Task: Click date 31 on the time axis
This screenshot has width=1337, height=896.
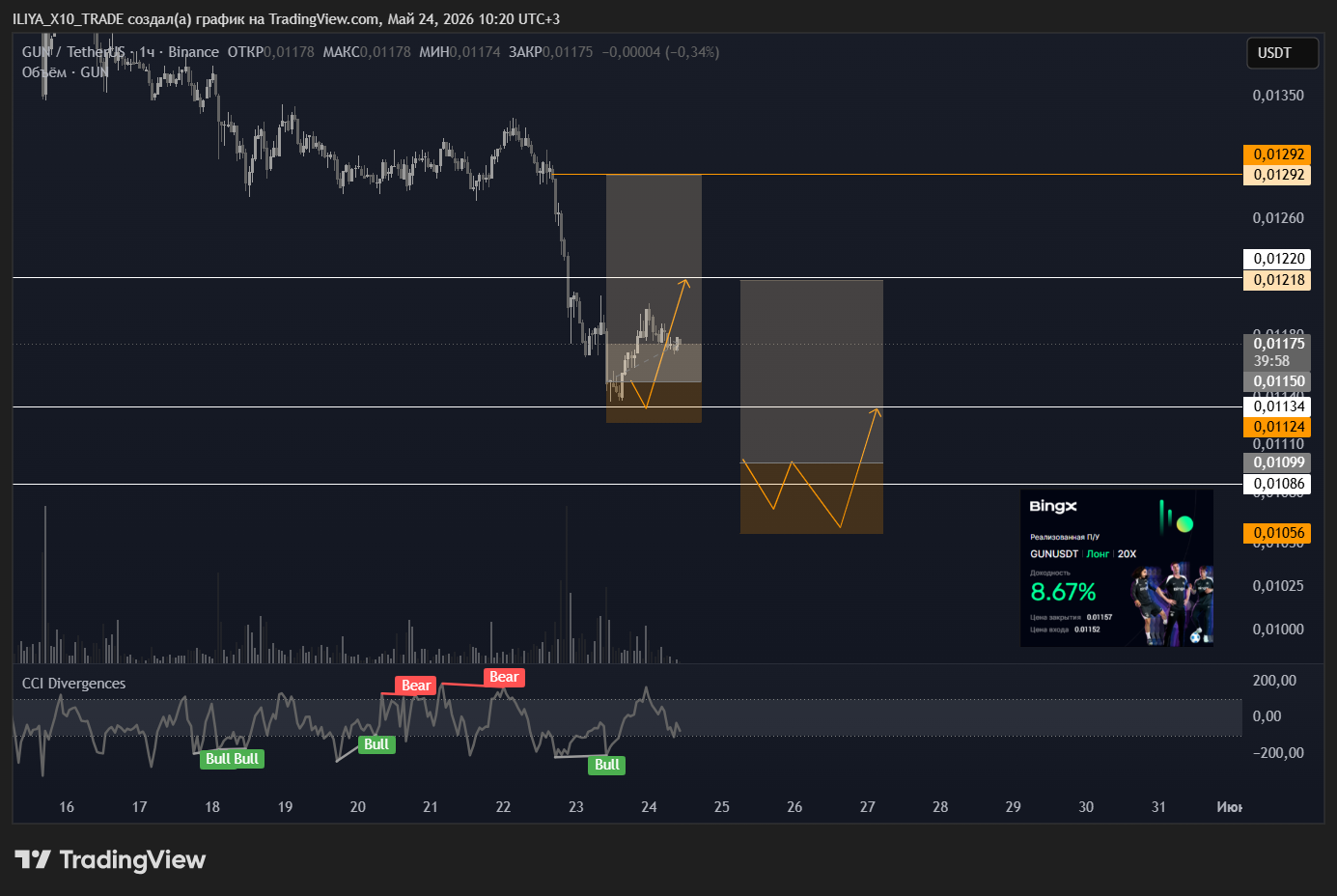Action: coord(1158,807)
